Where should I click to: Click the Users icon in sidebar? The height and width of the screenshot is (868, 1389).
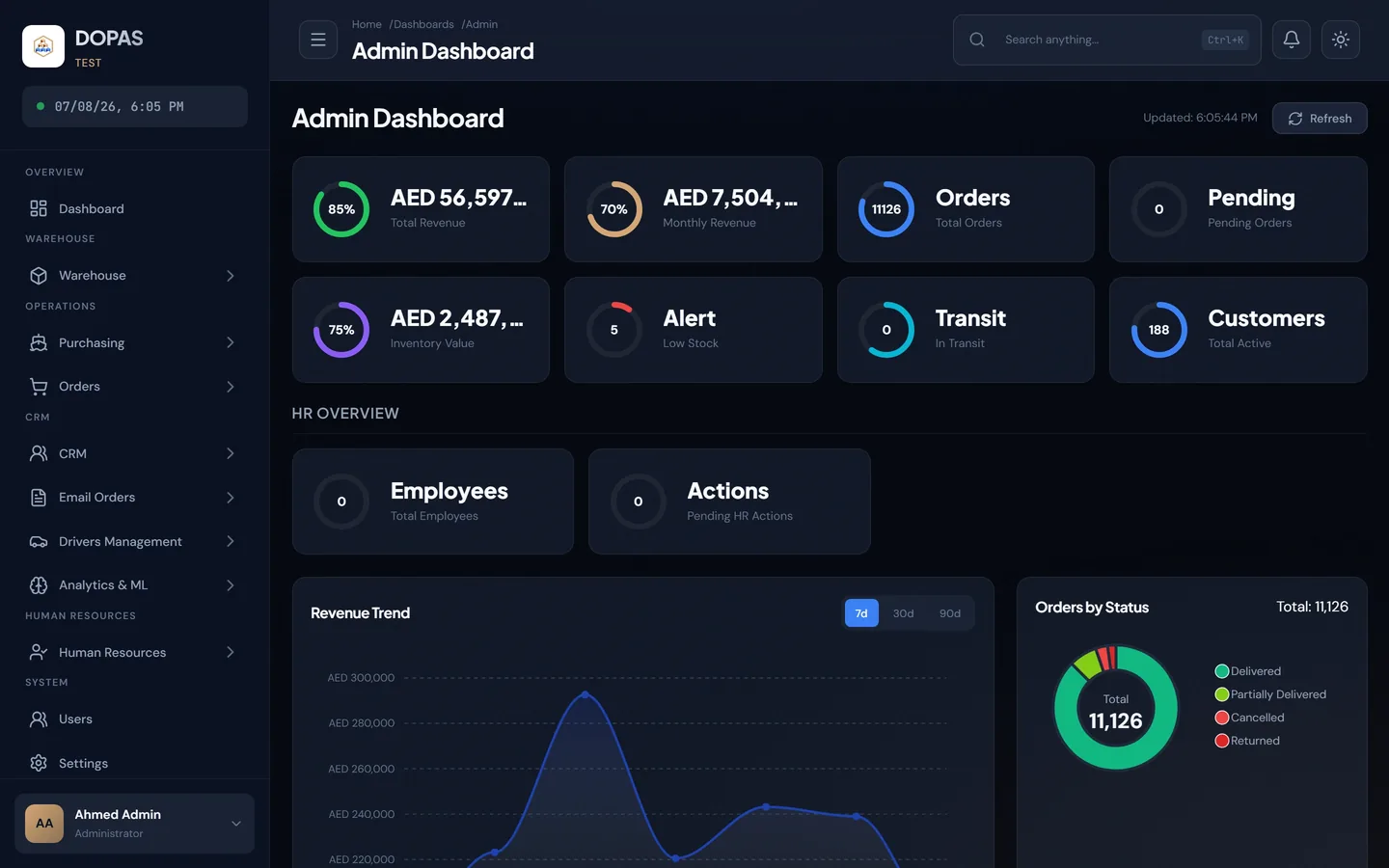click(39, 719)
